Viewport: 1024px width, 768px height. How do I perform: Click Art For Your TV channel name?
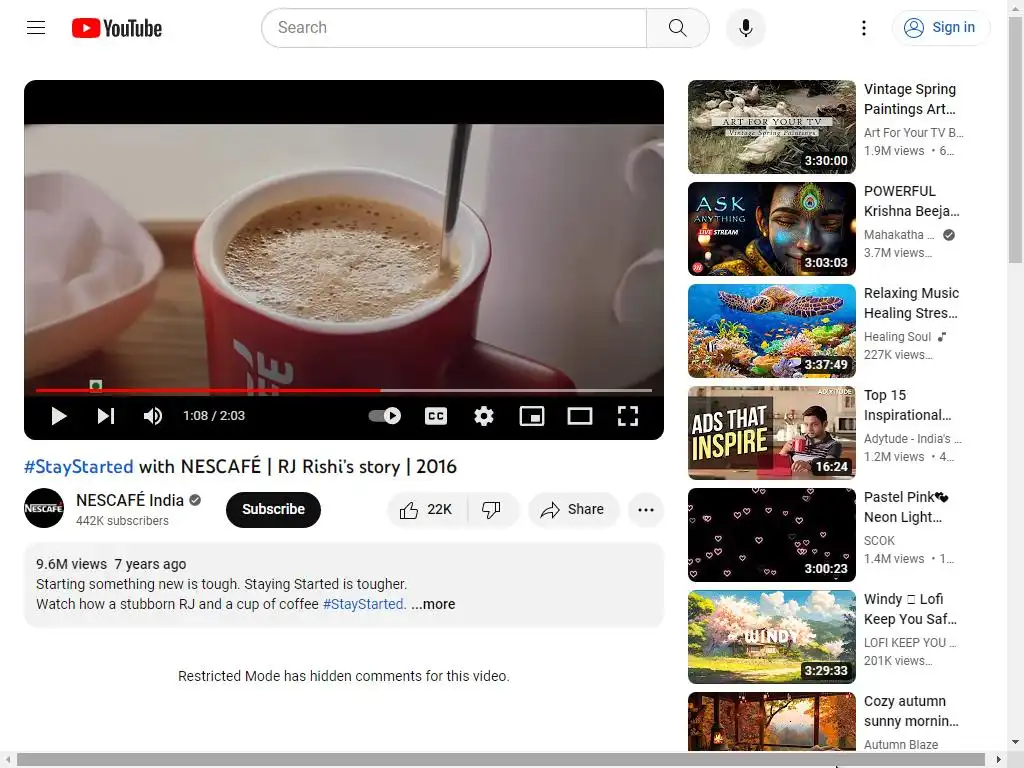914,133
